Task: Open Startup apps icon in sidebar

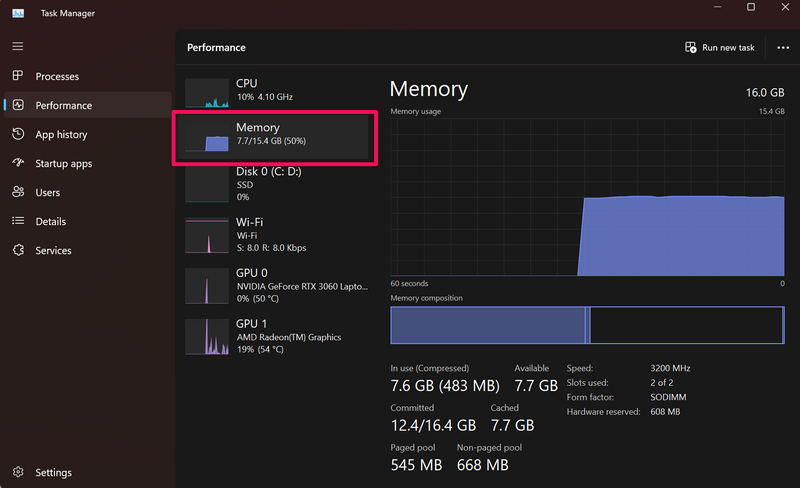Action: (x=18, y=163)
